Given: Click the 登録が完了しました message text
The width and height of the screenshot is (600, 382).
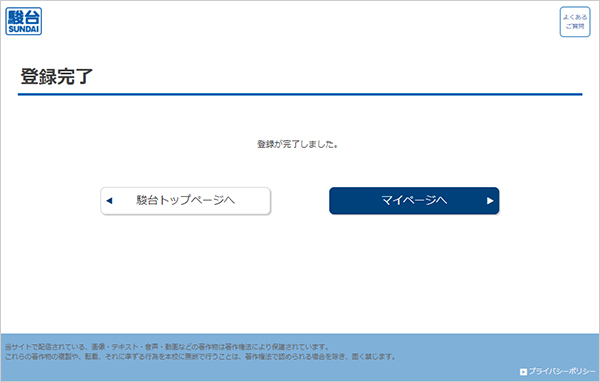Looking at the screenshot, I should (x=297, y=144).
